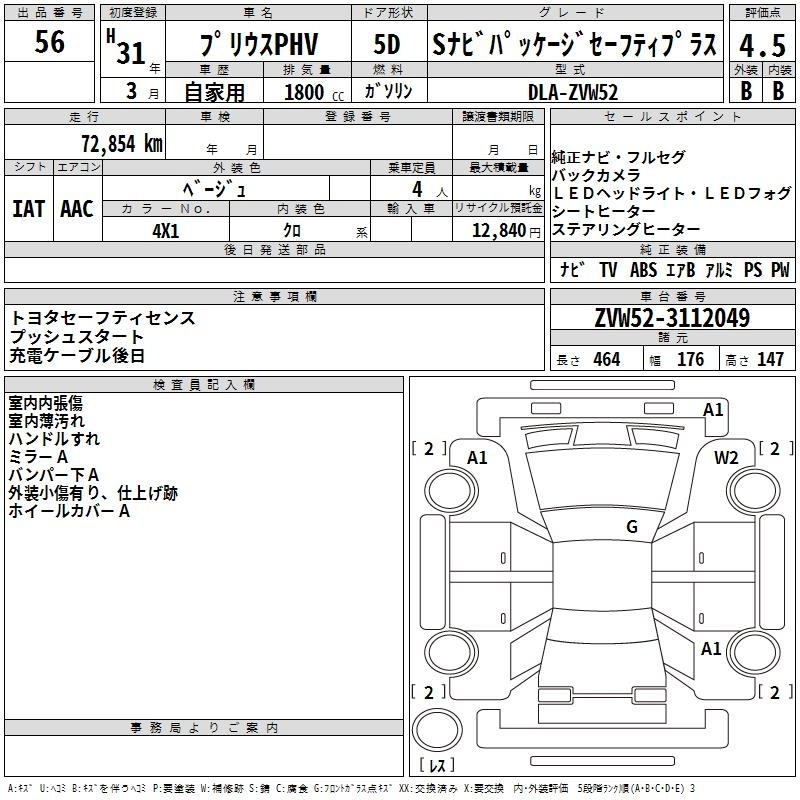Select the mileage 72,854 km
This screenshot has height=800, width=800.
[122, 143]
